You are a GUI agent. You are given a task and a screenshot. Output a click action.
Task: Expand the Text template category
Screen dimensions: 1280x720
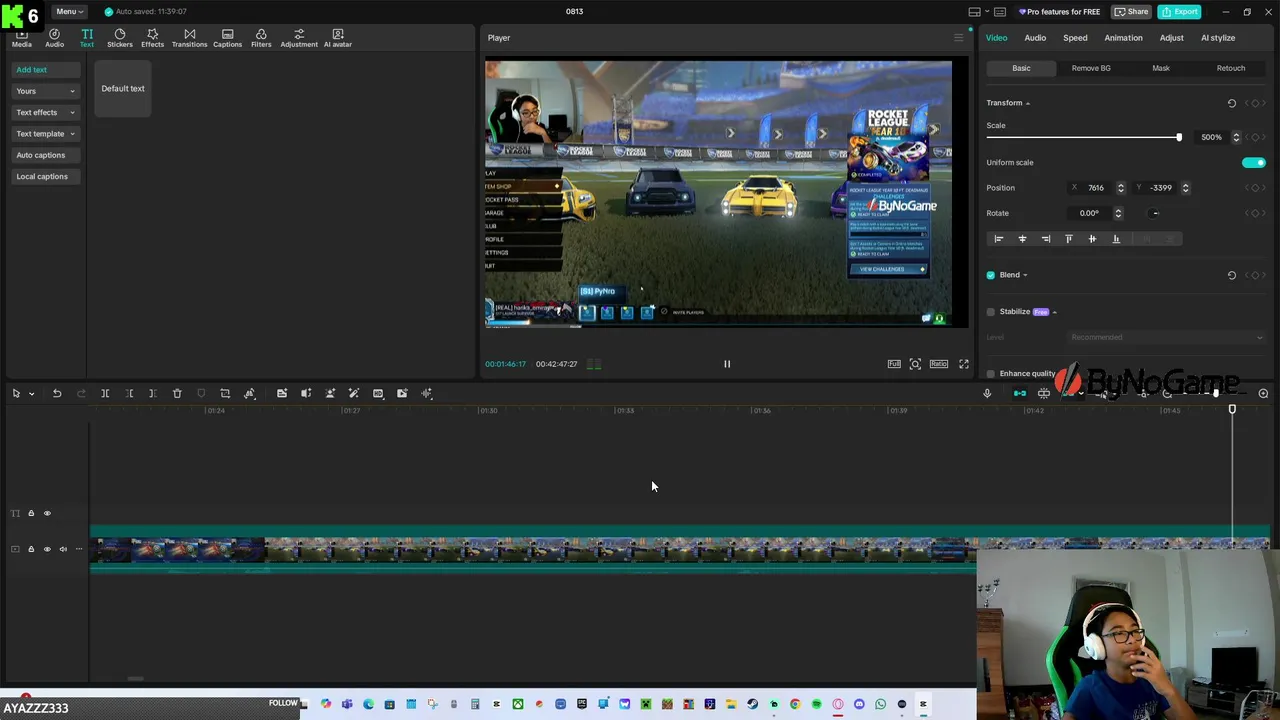click(45, 134)
